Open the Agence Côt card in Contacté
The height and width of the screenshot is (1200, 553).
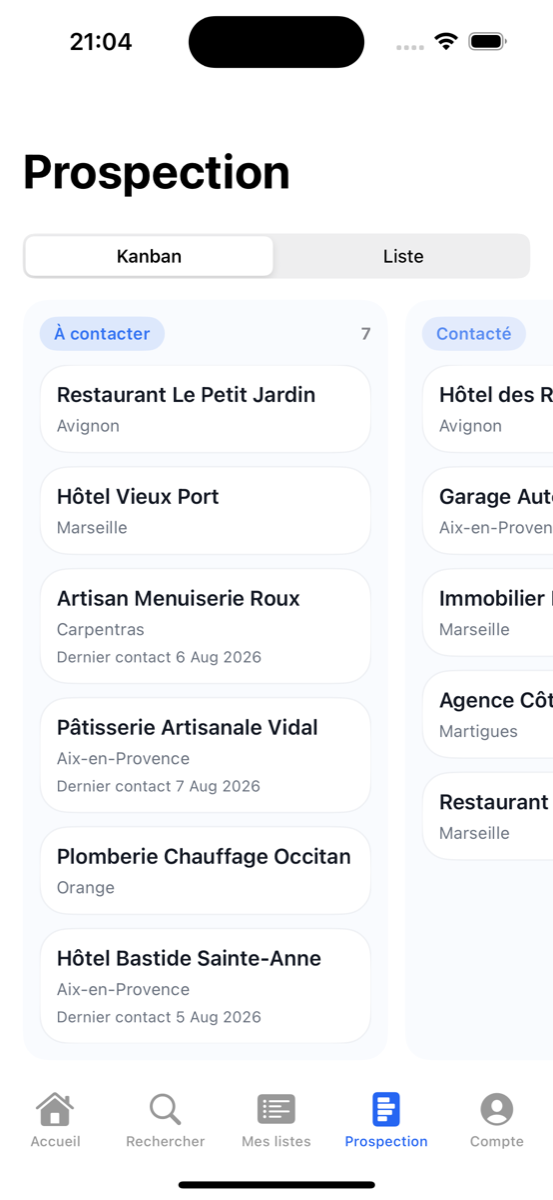[488, 715]
